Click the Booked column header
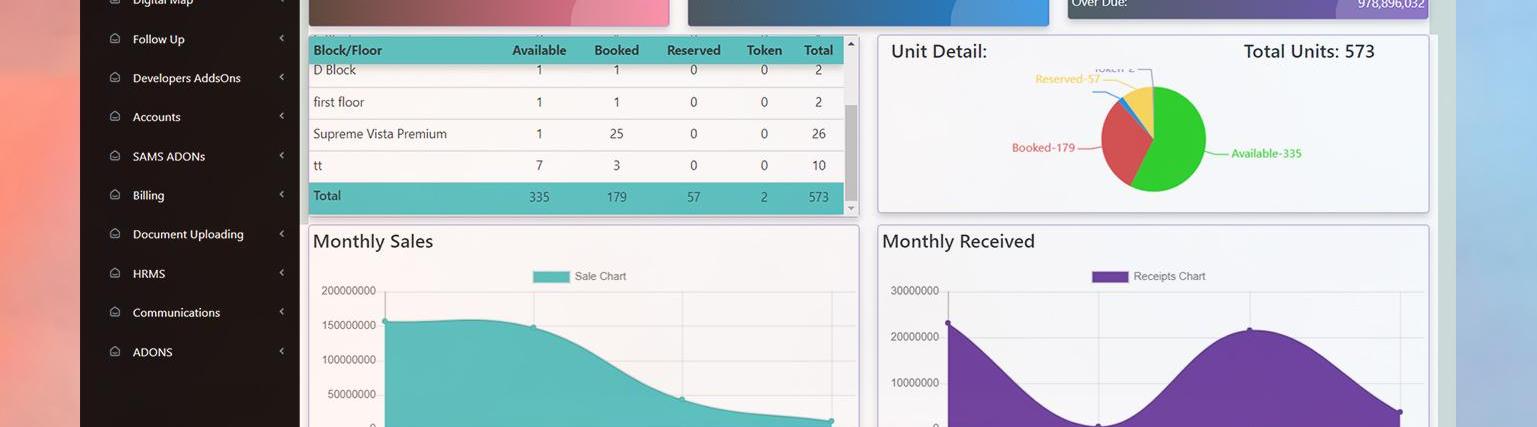 point(616,50)
